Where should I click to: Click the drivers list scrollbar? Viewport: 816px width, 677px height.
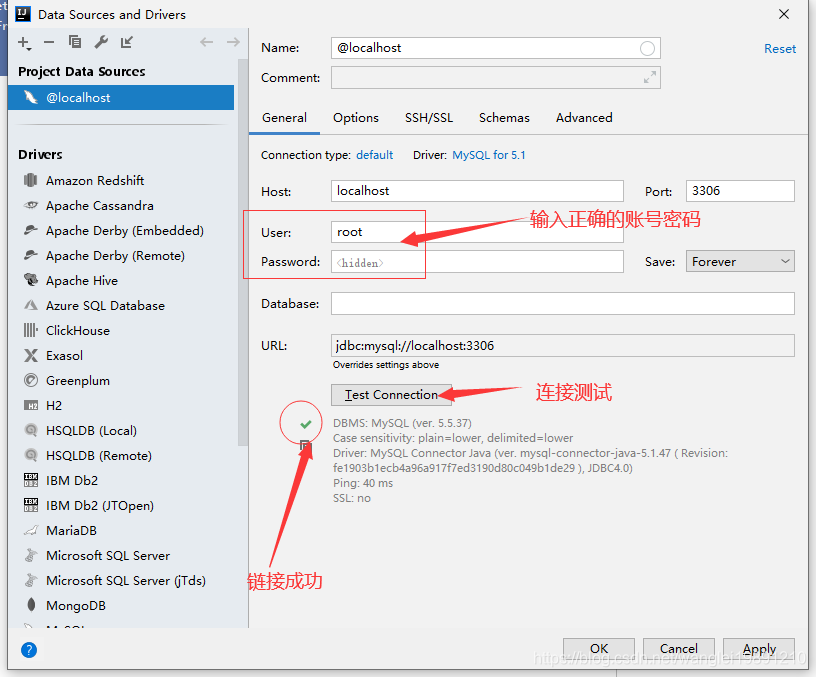[243, 252]
